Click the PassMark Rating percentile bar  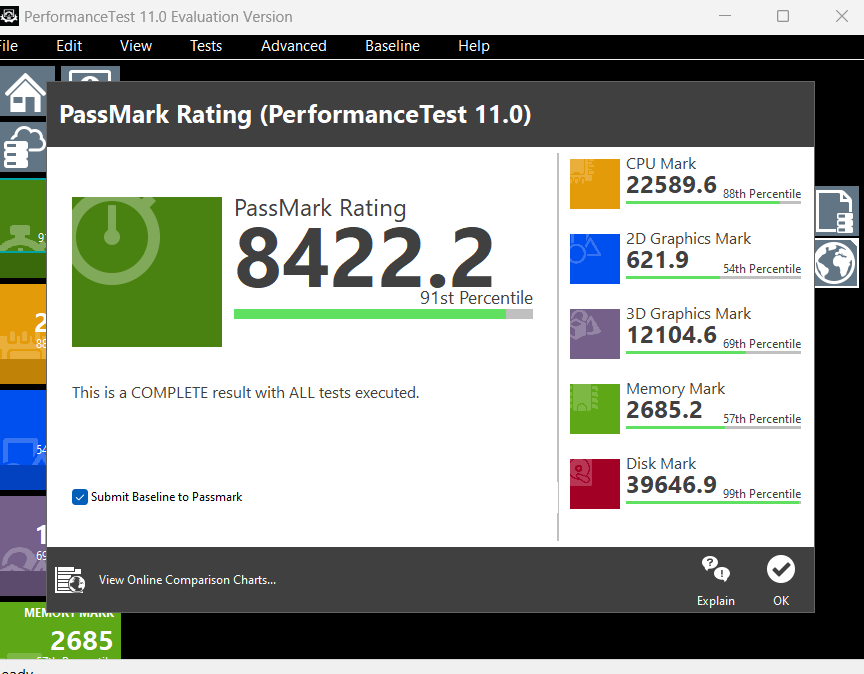pos(383,314)
